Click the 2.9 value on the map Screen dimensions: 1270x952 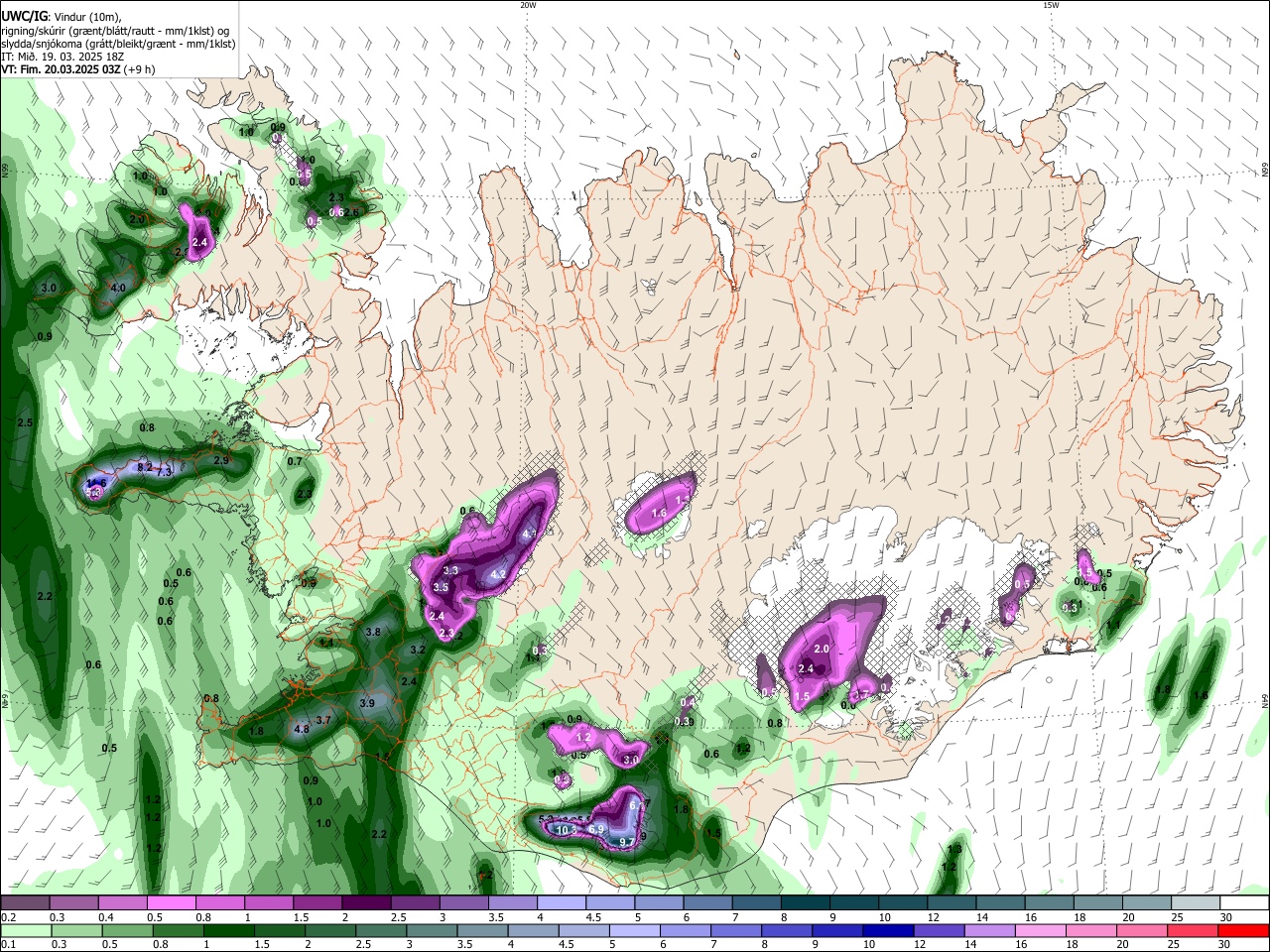click(221, 461)
